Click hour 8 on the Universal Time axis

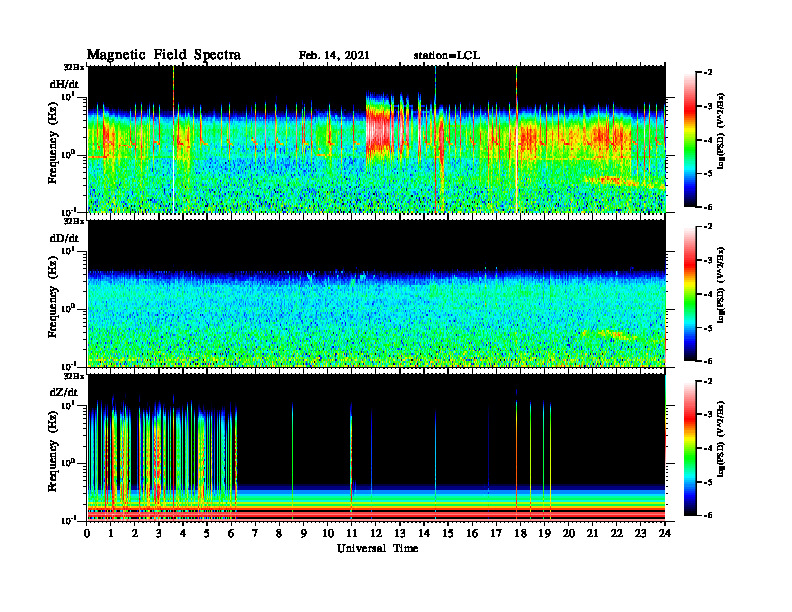coord(279,533)
